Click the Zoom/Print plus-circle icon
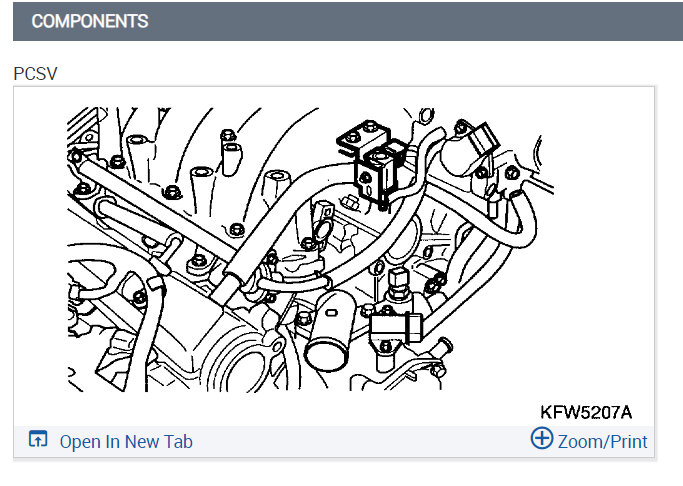Image resolution: width=683 pixels, height=486 pixels. (541, 438)
